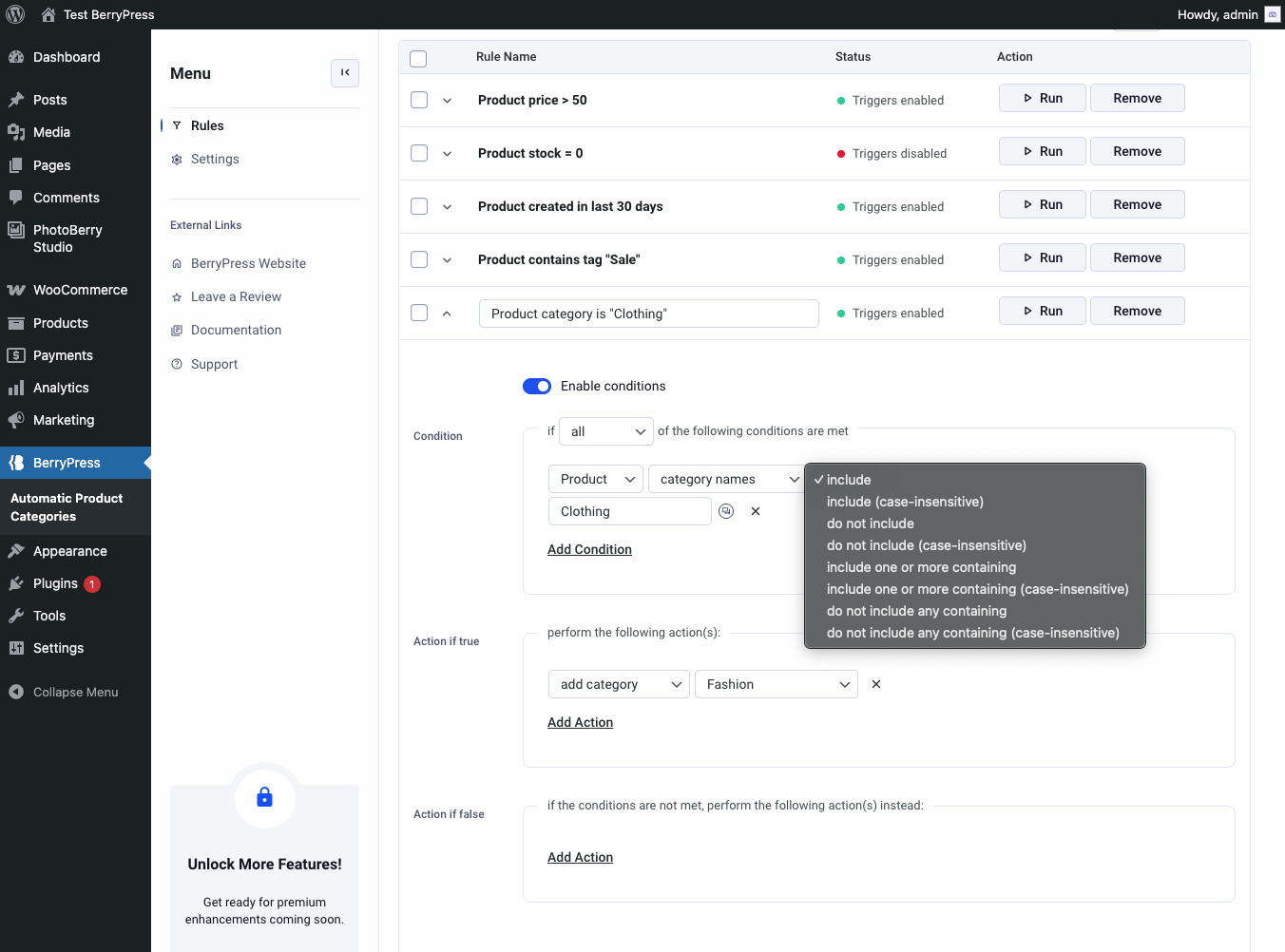This screenshot has width=1285, height=952.
Task: Click Add Action under Action if false
Action: point(580,857)
